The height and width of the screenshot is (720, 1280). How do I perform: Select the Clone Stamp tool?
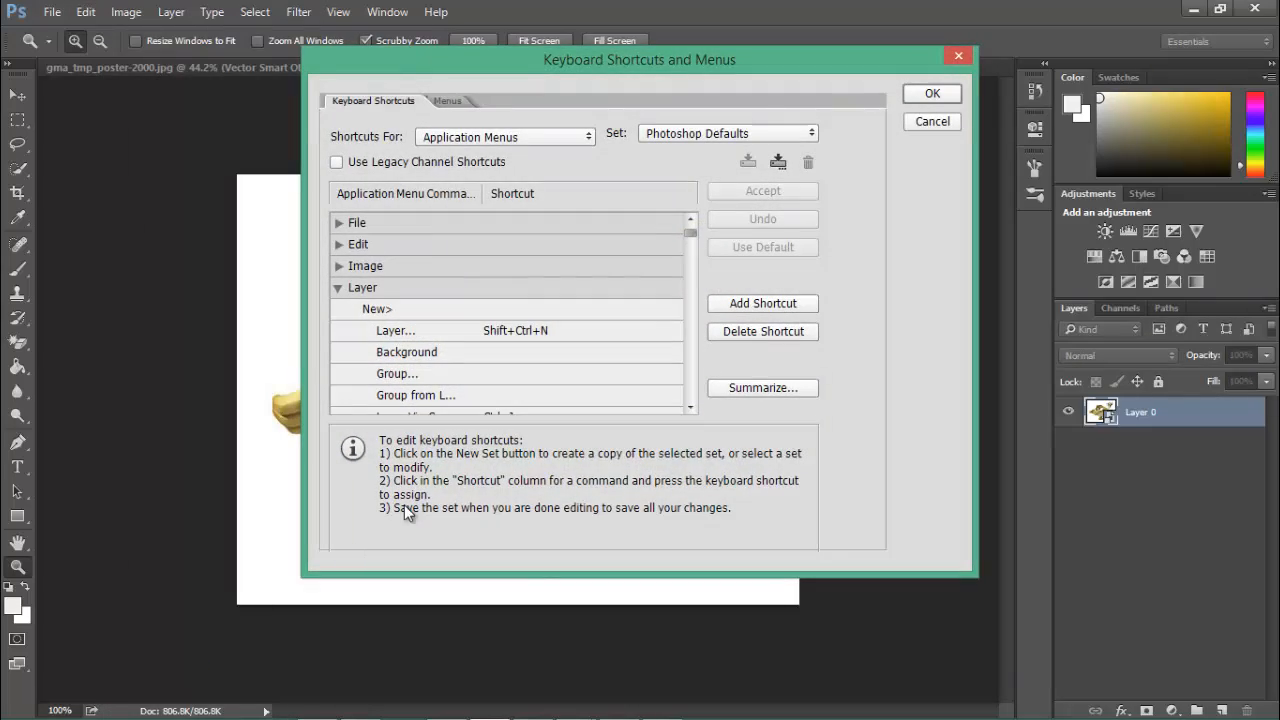(x=17, y=294)
